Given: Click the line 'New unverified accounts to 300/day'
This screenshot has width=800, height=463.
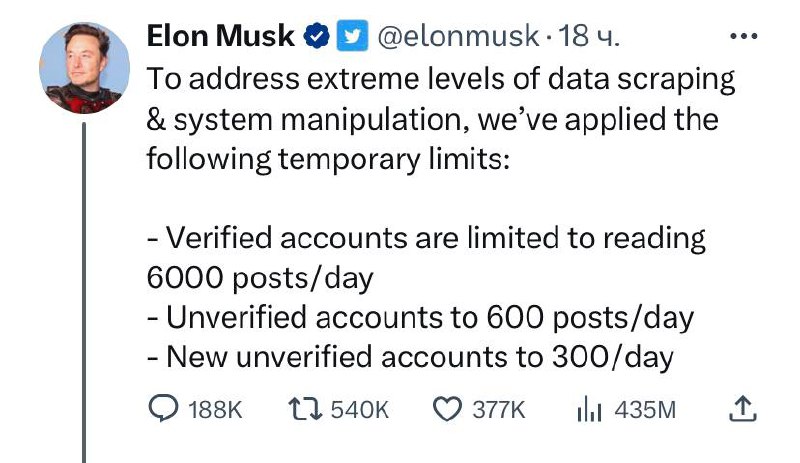Looking at the screenshot, I should click(x=410, y=357).
